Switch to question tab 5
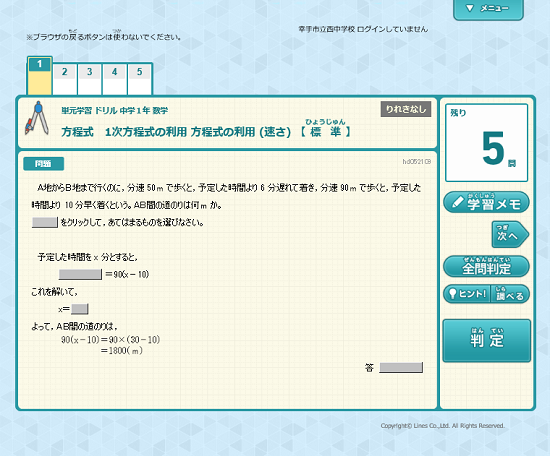The width and height of the screenshot is (550, 456). pos(140,79)
